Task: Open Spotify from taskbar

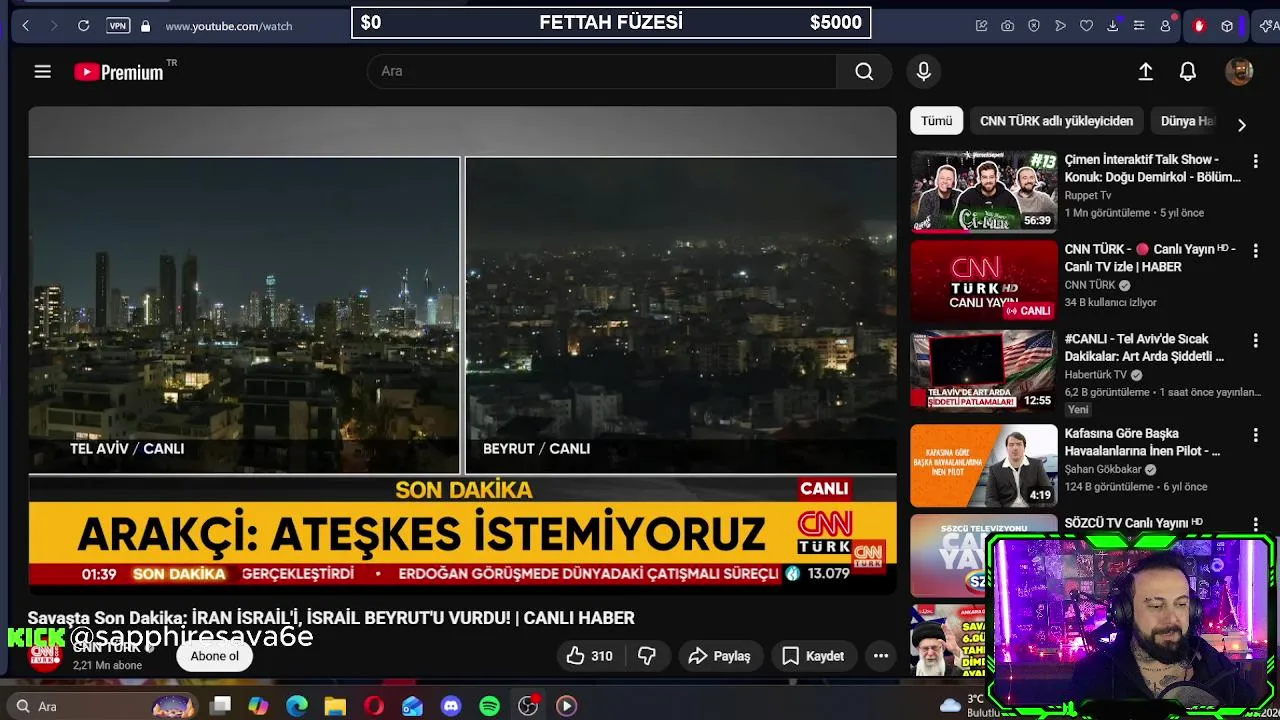Action: [489, 706]
